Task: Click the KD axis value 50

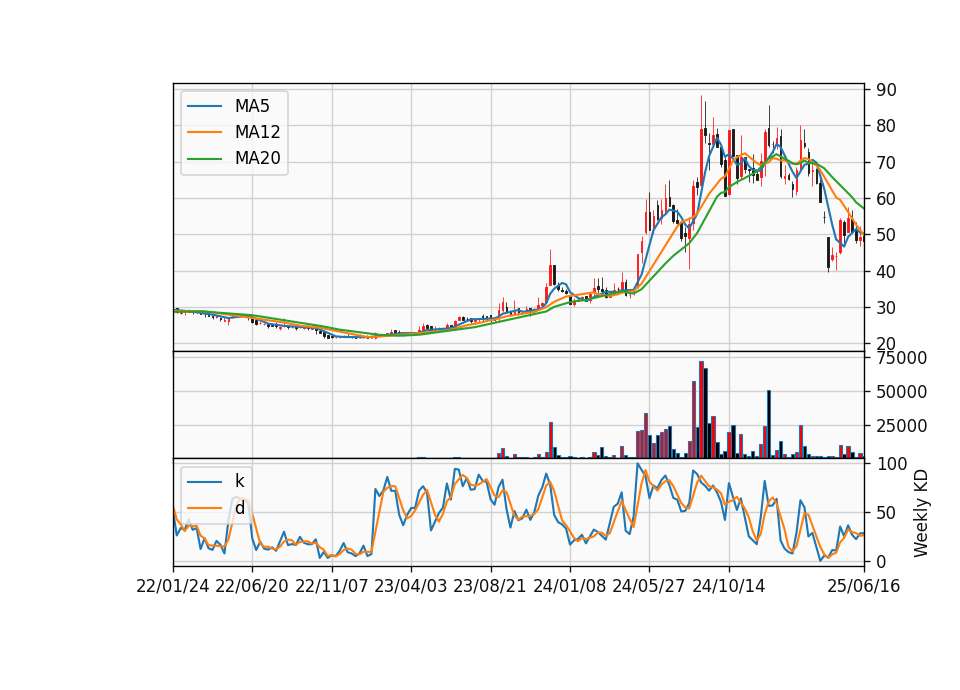Action: pyautogui.click(x=886, y=513)
